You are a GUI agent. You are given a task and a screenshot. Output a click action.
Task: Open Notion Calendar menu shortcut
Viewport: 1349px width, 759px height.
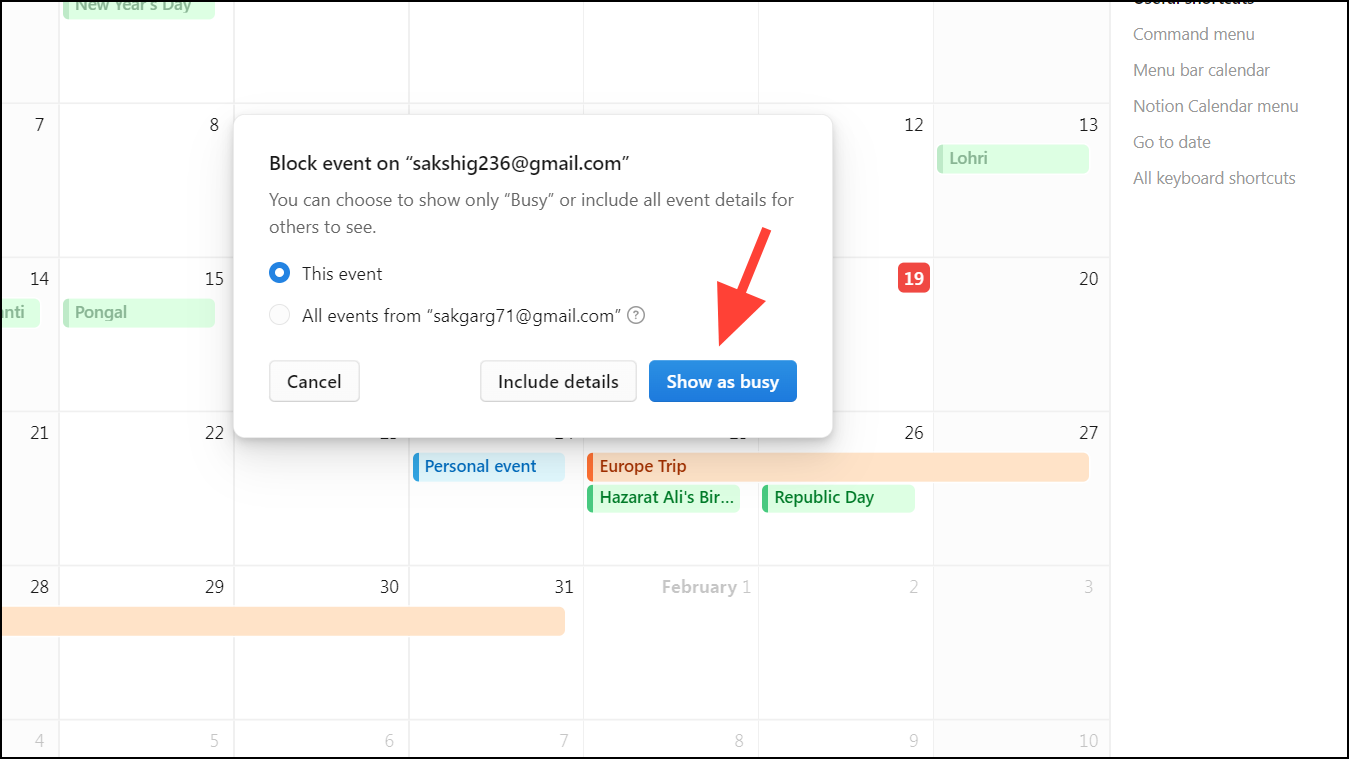click(x=1215, y=106)
